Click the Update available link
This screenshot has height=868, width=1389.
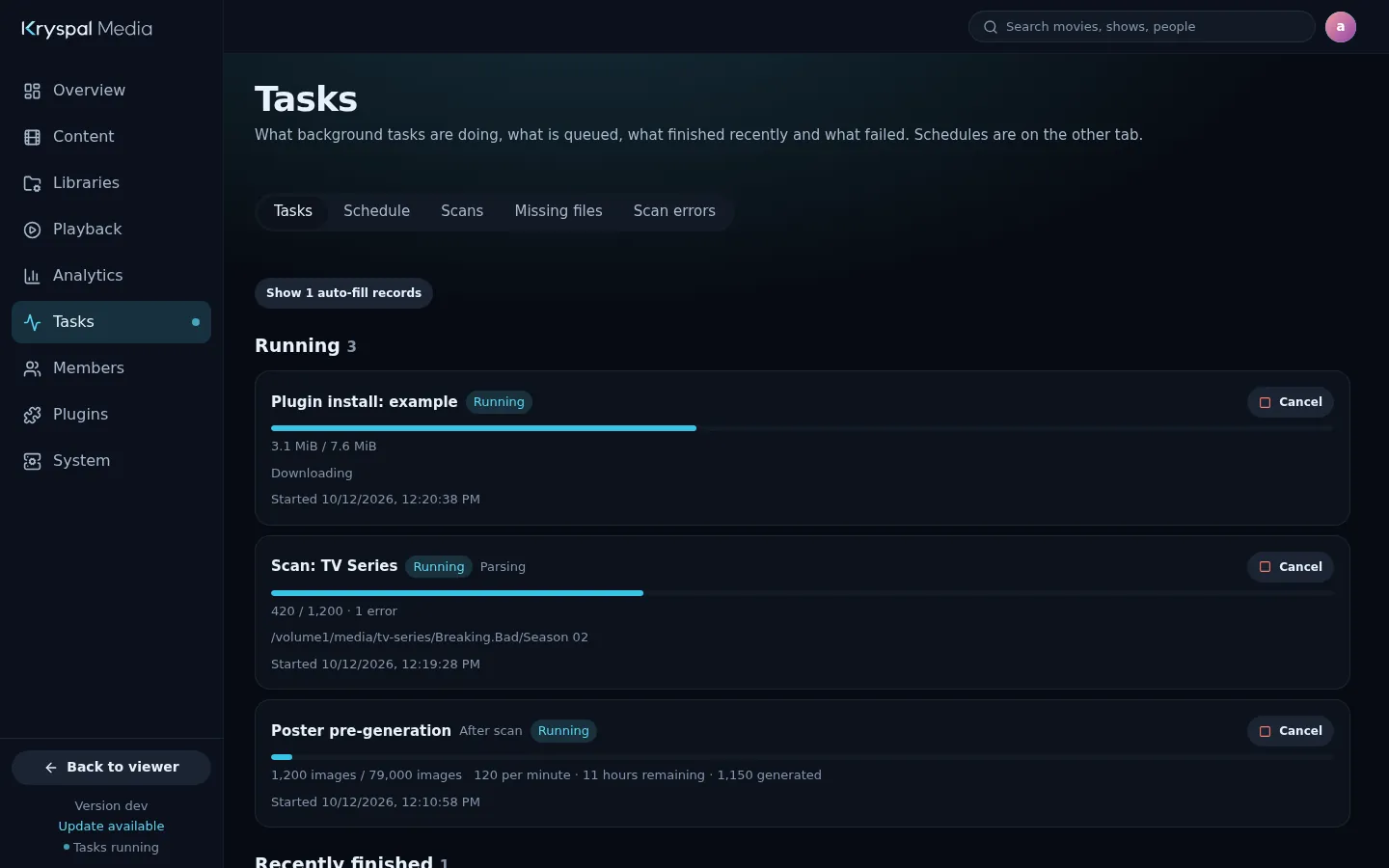(x=111, y=827)
